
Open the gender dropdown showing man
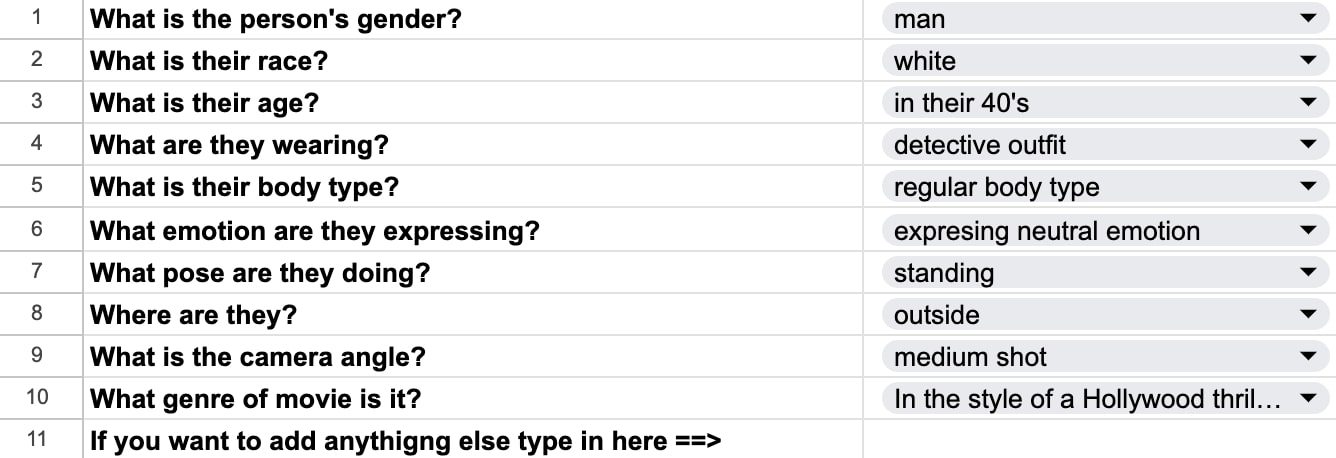[x=1307, y=19]
